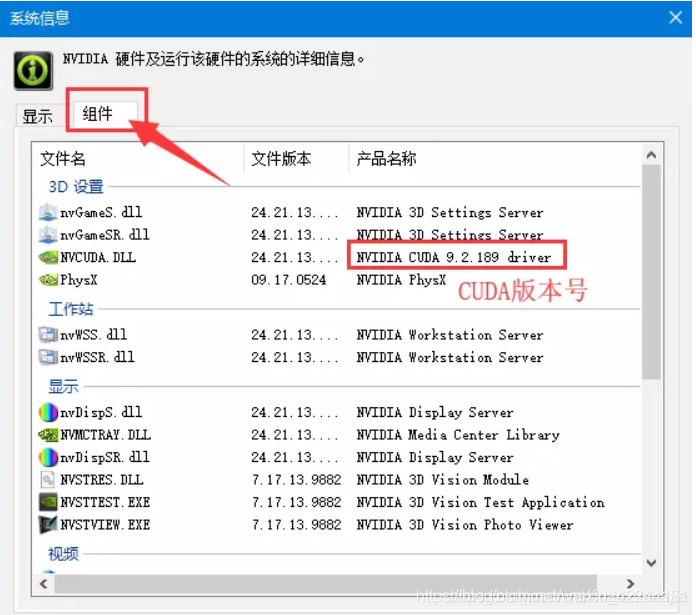This screenshot has width=696, height=615.
Task: Click the horizontal scrollbar left arrow
Action: 44,583
